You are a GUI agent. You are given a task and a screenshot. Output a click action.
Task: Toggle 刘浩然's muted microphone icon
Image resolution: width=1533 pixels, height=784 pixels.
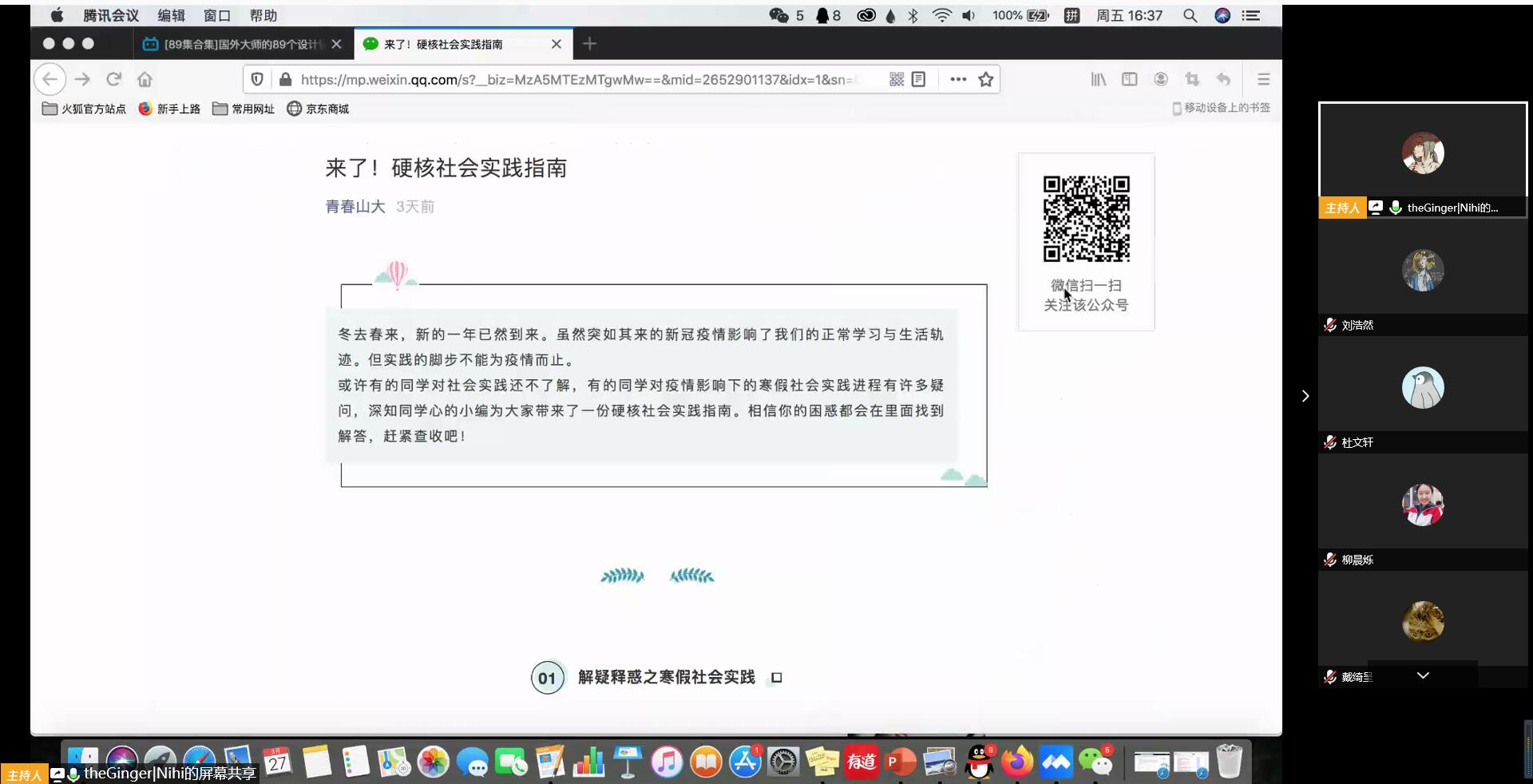pyautogui.click(x=1330, y=325)
